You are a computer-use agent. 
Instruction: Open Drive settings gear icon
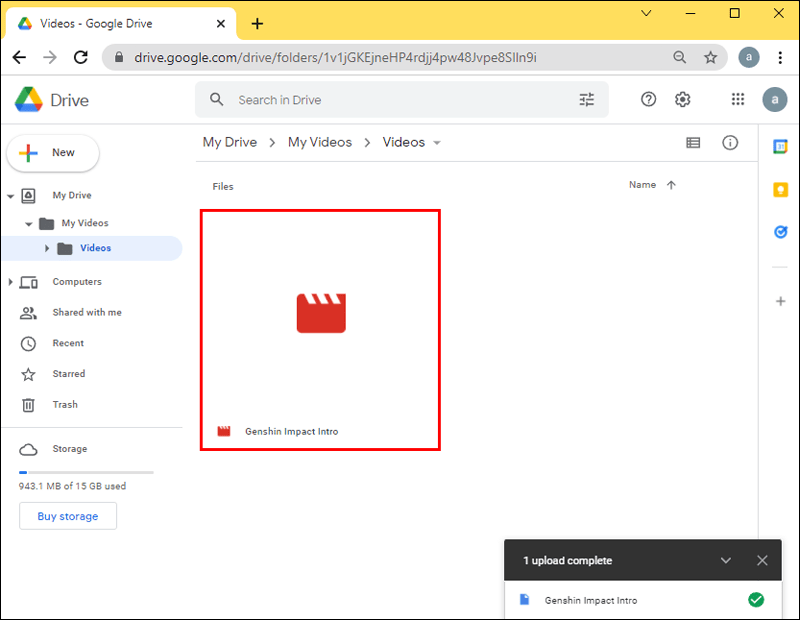pos(683,100)
